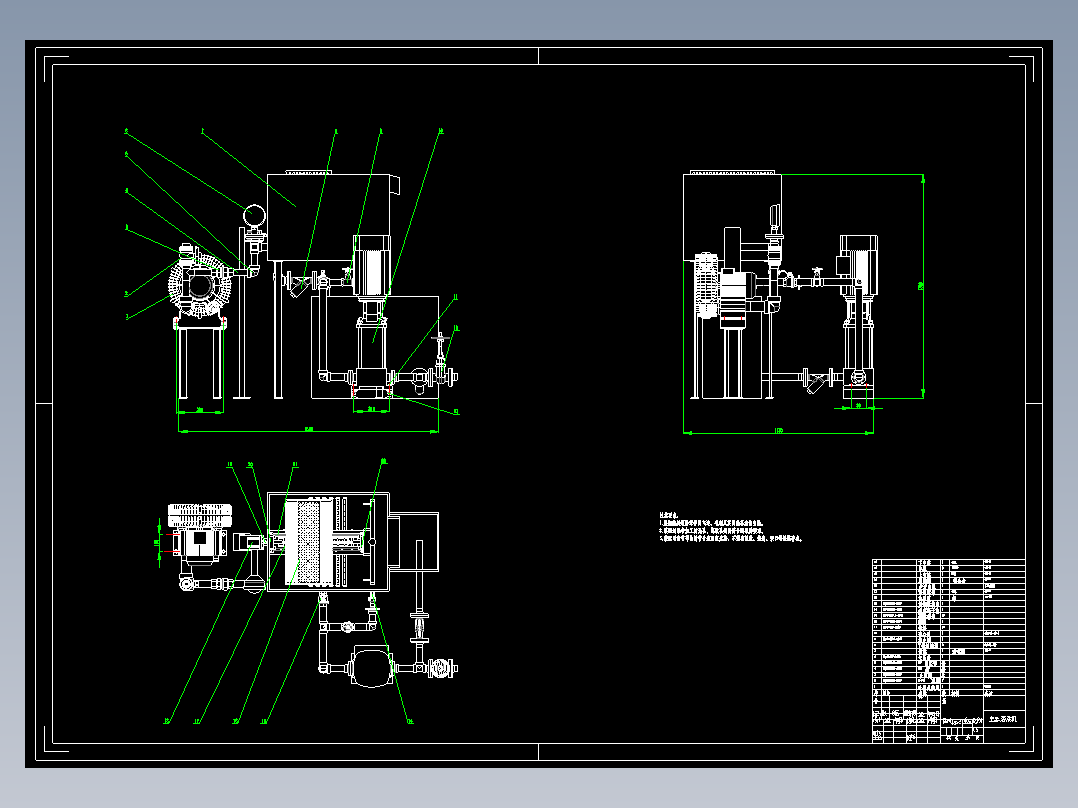Select the pump body in top view piping
Screen dimensions: 1078x808
[371, 666]
